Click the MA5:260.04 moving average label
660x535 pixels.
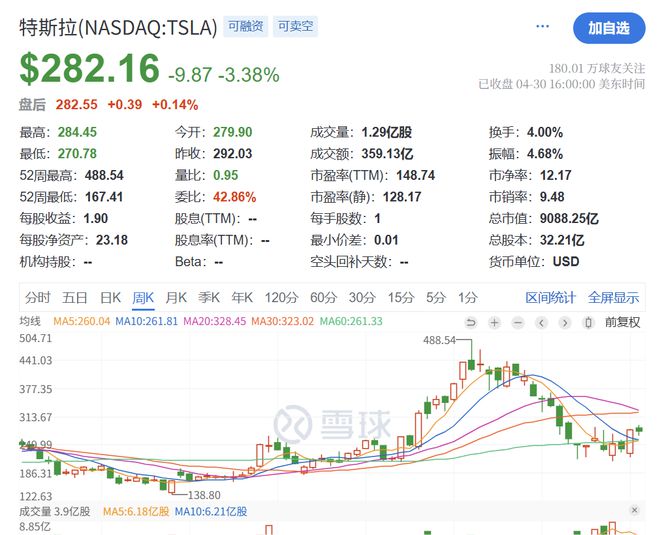click(81, 322)
